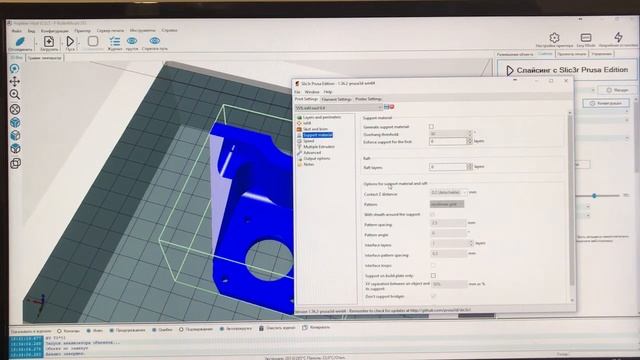Switch to the first cube view icon
This screenshot has width=640, height=360.
point(15,122)
